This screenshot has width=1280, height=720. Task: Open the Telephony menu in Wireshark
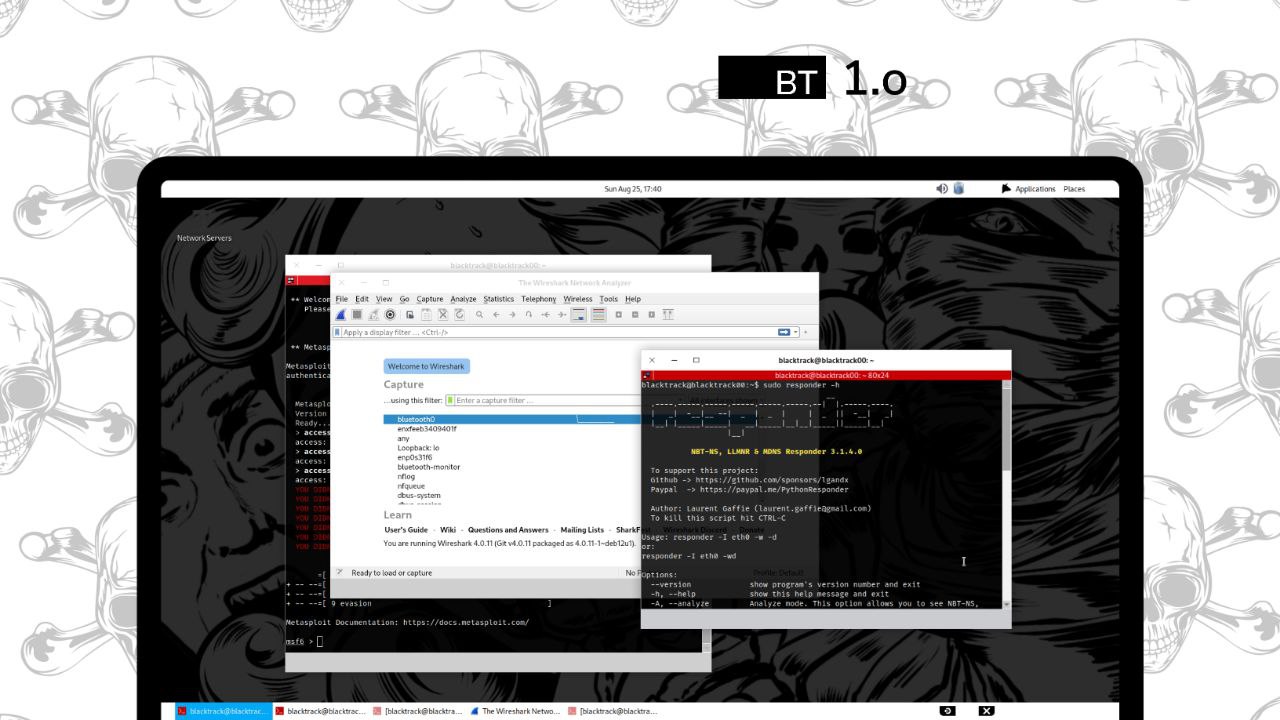[x=538, y=299]
